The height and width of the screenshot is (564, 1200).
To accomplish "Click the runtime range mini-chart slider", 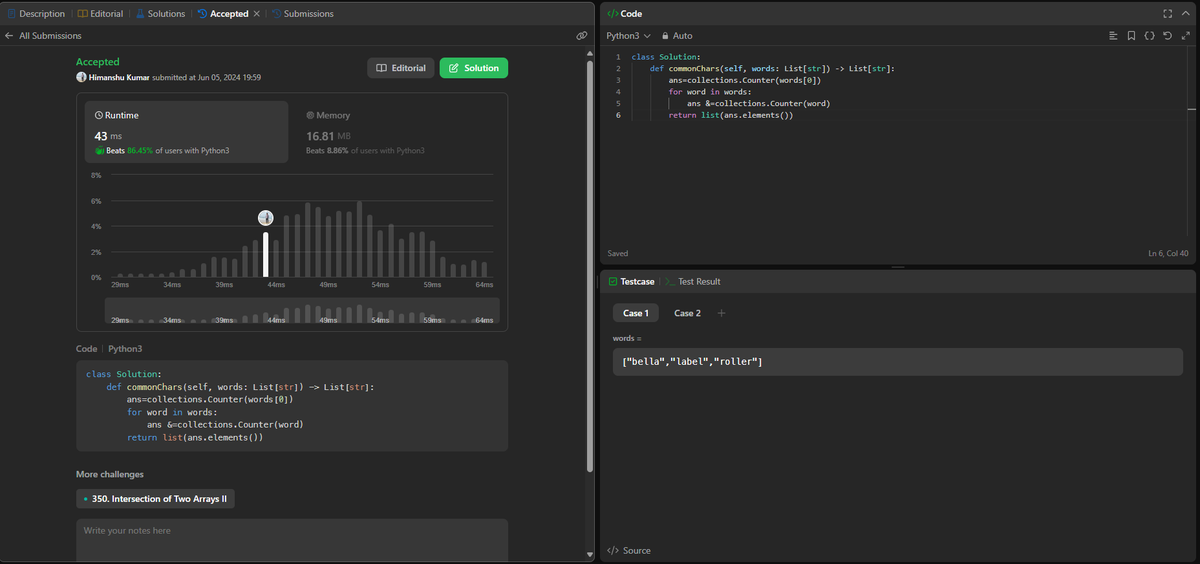I will point(302,311).
